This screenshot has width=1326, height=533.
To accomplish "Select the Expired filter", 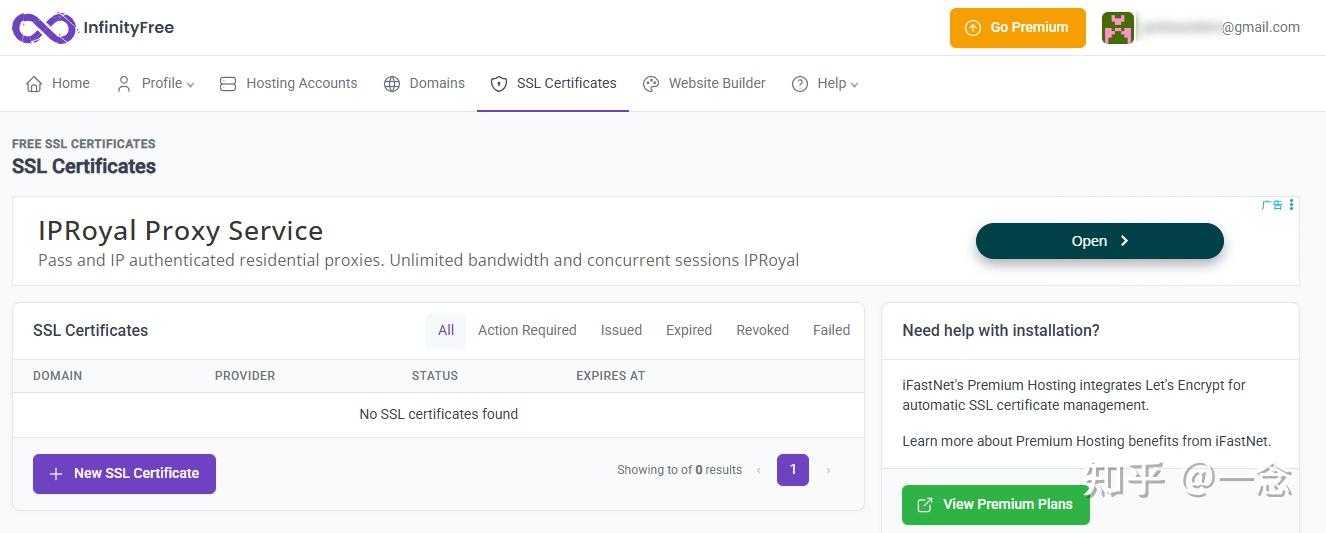I will [x=689, y=330].
